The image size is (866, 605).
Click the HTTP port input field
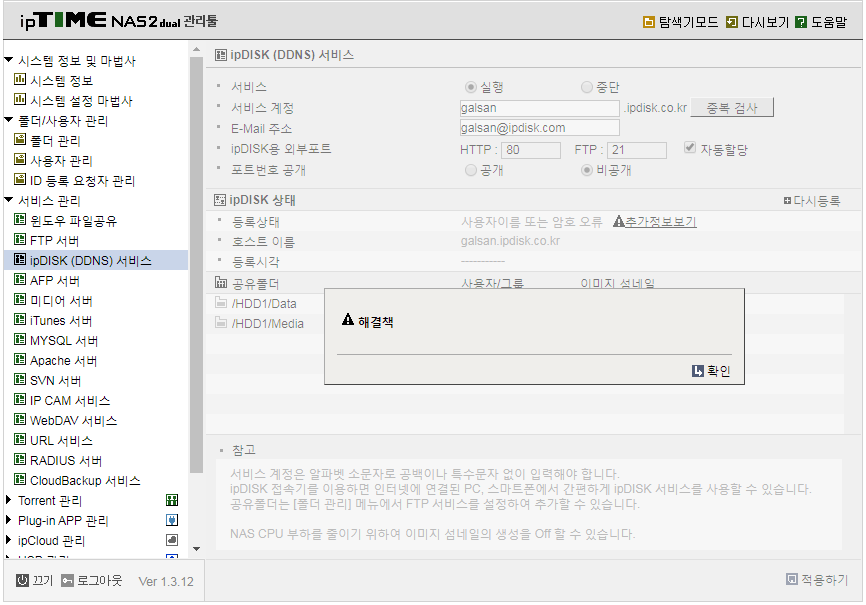[x=531, y=150]
